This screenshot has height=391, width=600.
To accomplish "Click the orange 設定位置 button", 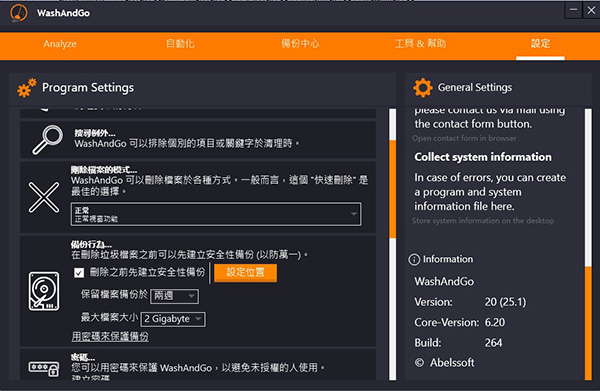I will [x=245, y=273].
